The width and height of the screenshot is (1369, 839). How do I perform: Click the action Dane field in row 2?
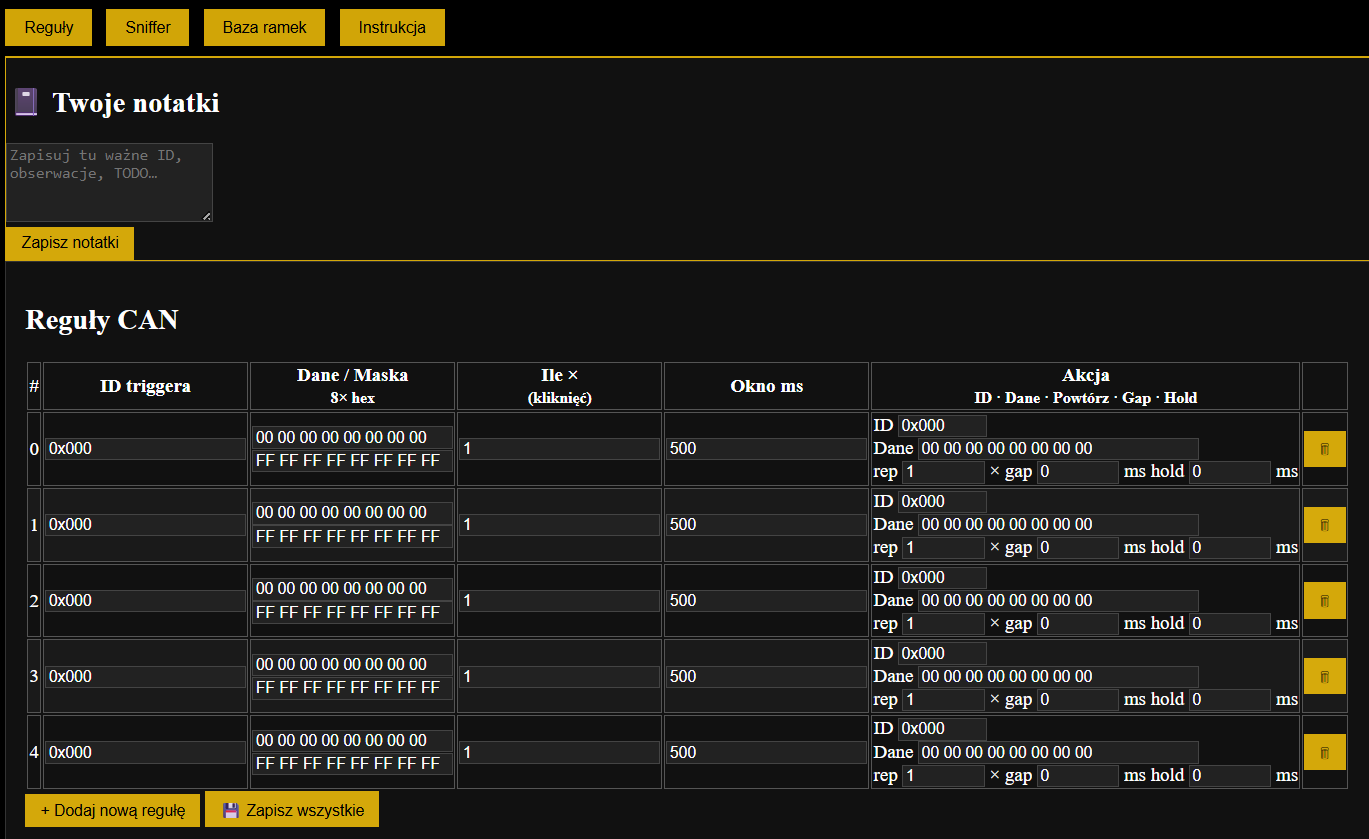point(1058,601)
